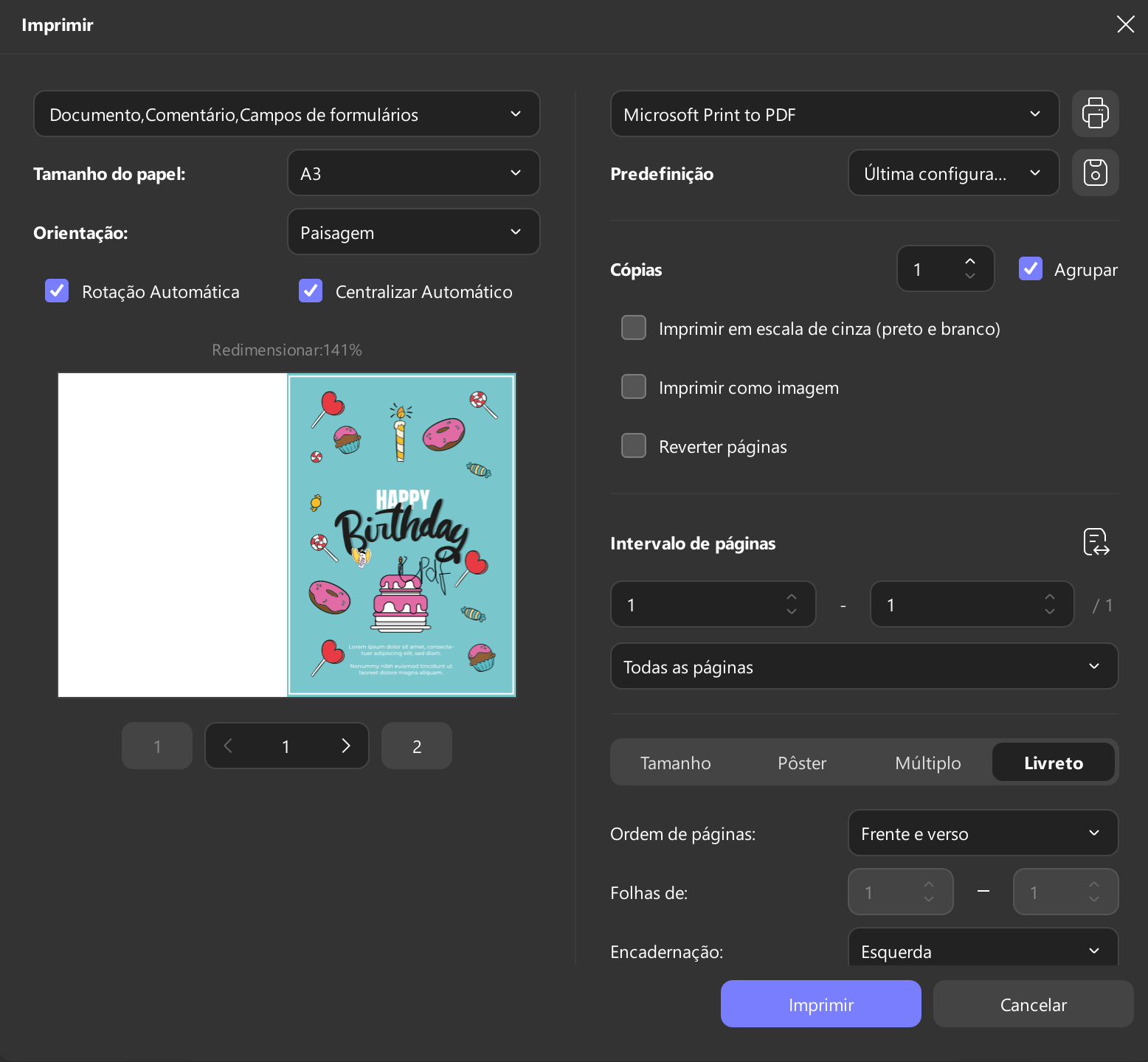
Task: Enable grayscale printing checkbox
Action: [x=634, y=327]
